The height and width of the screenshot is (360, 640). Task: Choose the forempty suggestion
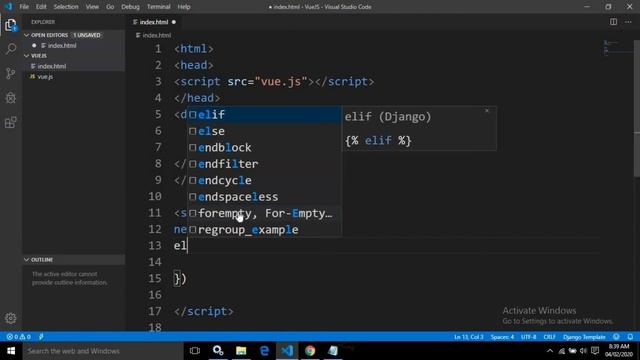264,213
